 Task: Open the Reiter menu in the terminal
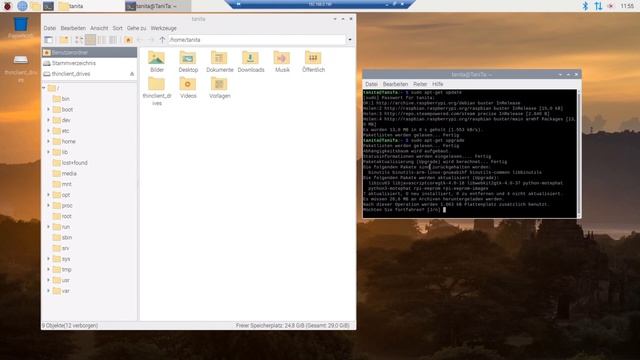420,84
